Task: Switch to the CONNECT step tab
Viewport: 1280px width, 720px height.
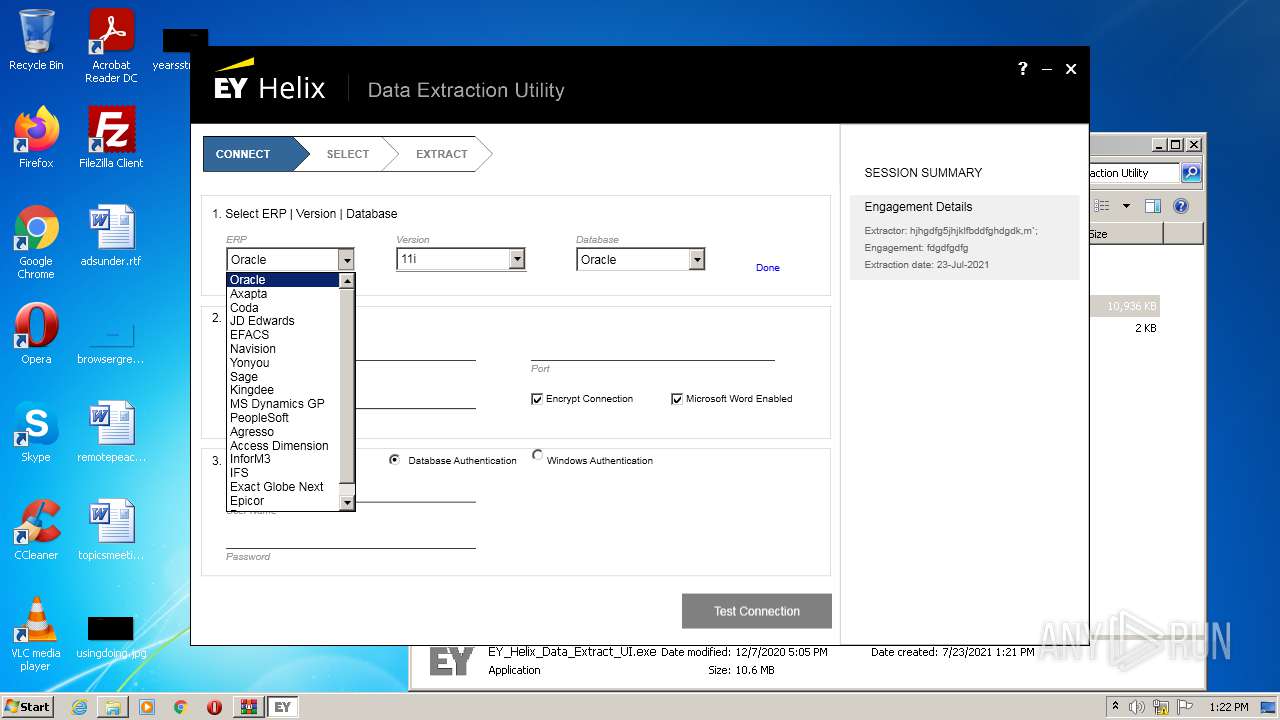Action: [x=250, y=154]
